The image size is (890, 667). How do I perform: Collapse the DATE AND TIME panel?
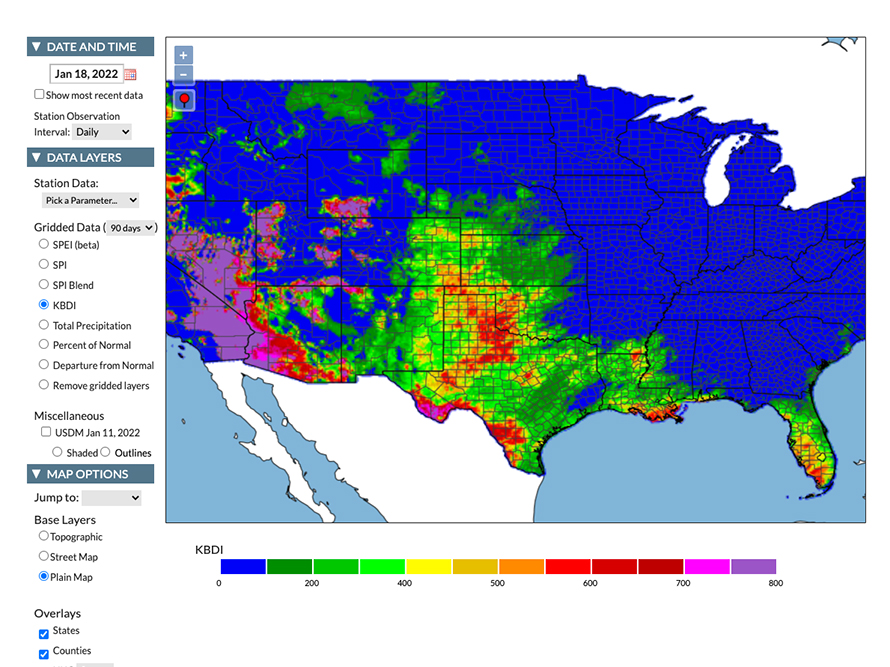click(x=35, y=46)
